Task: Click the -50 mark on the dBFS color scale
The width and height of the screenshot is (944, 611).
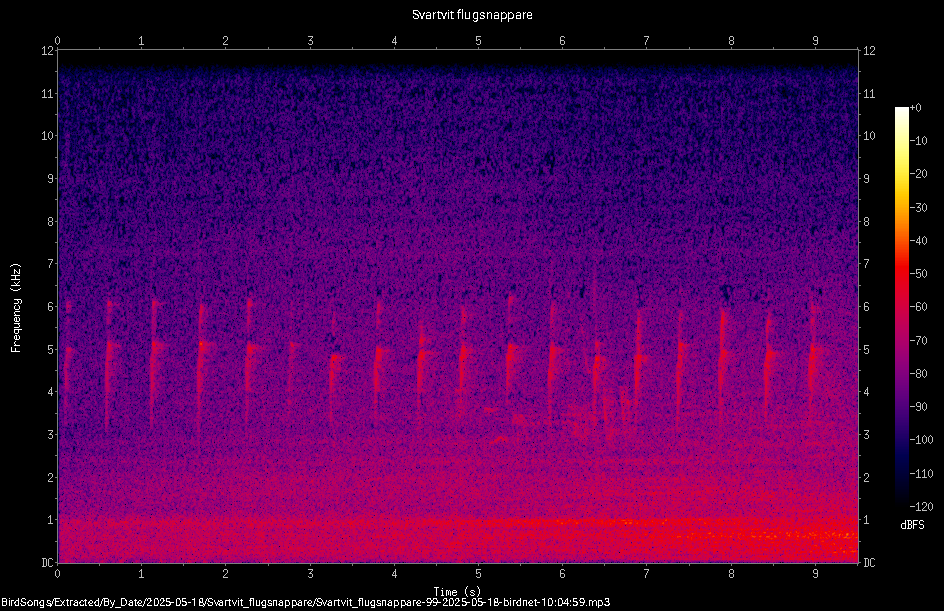Action: point(919,273)
